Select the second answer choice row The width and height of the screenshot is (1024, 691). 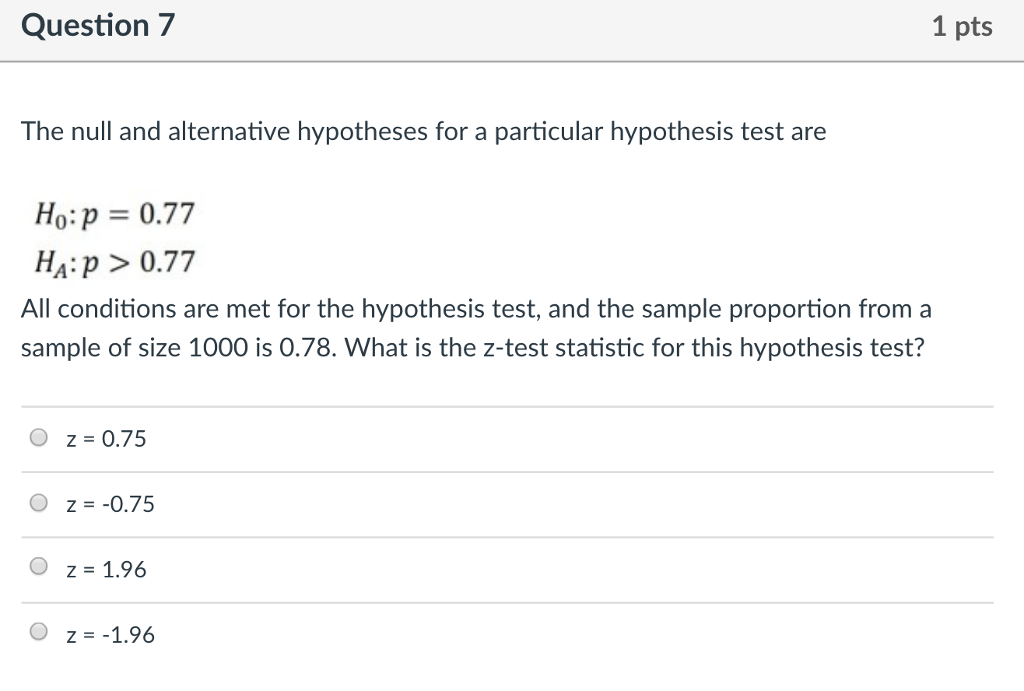pos(400,504)
